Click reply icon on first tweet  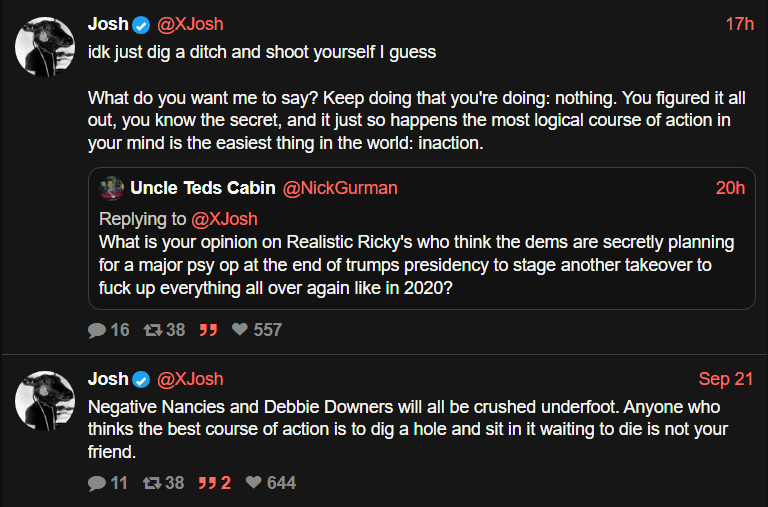[97, 329]
